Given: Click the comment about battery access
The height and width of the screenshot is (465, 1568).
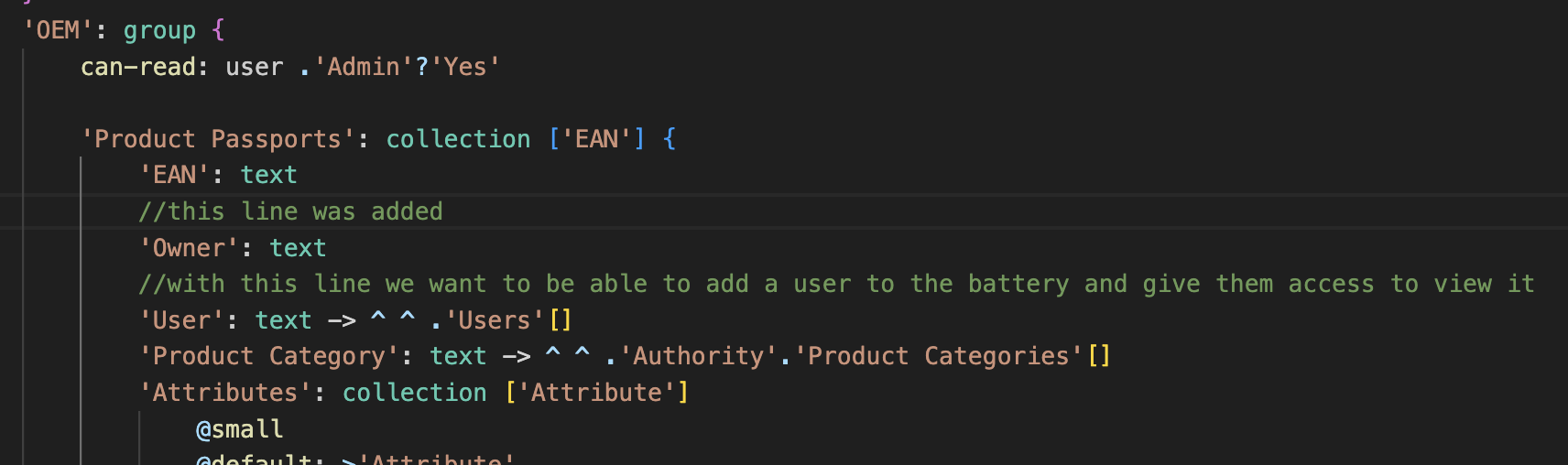Looking at the screenshot, I should pyautogui.click(x=835, y=284).
